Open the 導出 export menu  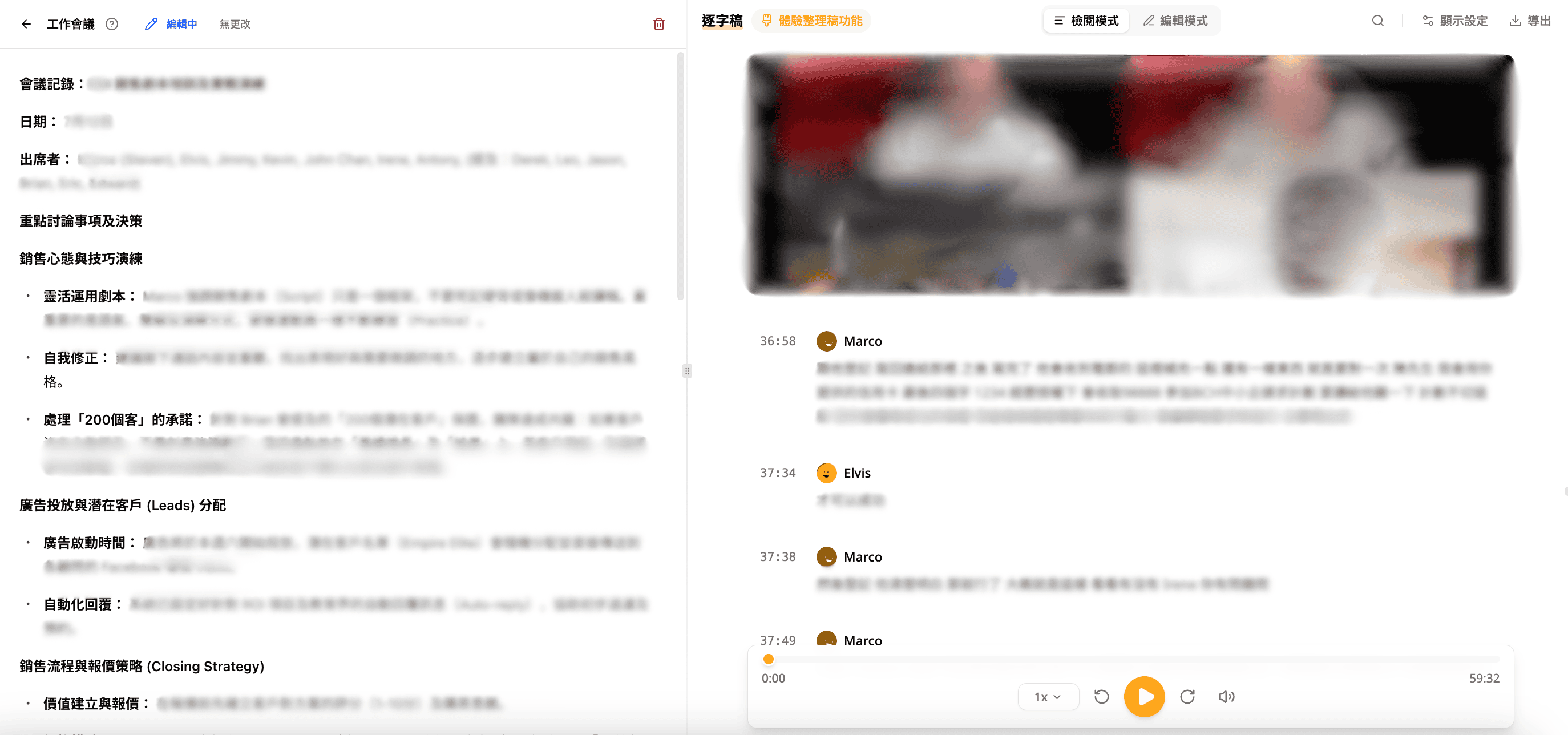(x=1530, y=21)
